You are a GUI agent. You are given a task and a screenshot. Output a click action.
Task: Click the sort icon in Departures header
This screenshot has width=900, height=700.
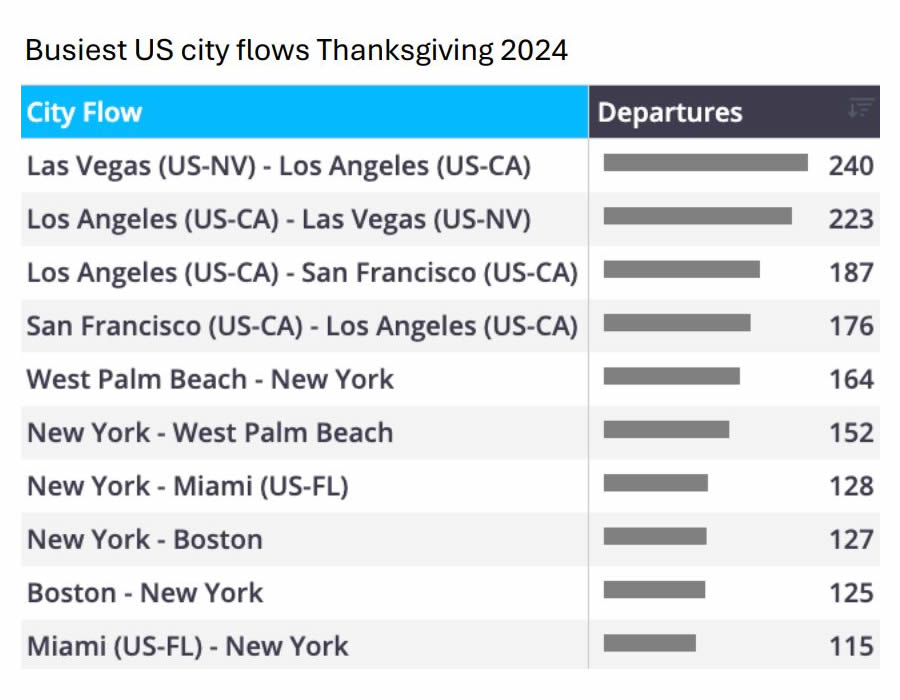pyautogui.click(x=860, y=109)
